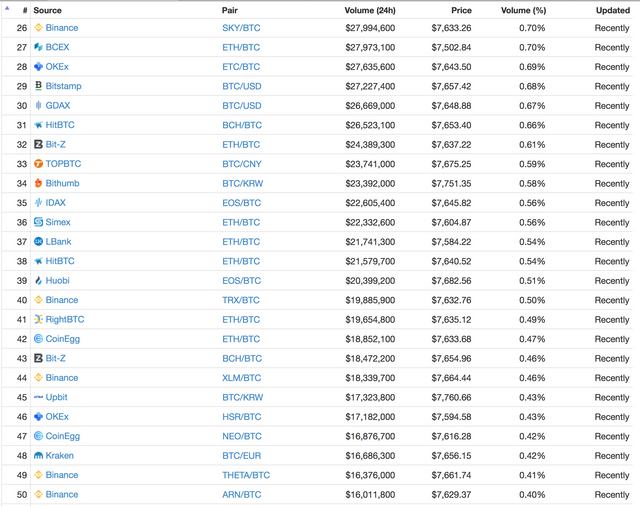Image resolution: width=640 pixels, height=507 pixels.
Task: Open the GDAX exchange link
Action: coord(58,105)
